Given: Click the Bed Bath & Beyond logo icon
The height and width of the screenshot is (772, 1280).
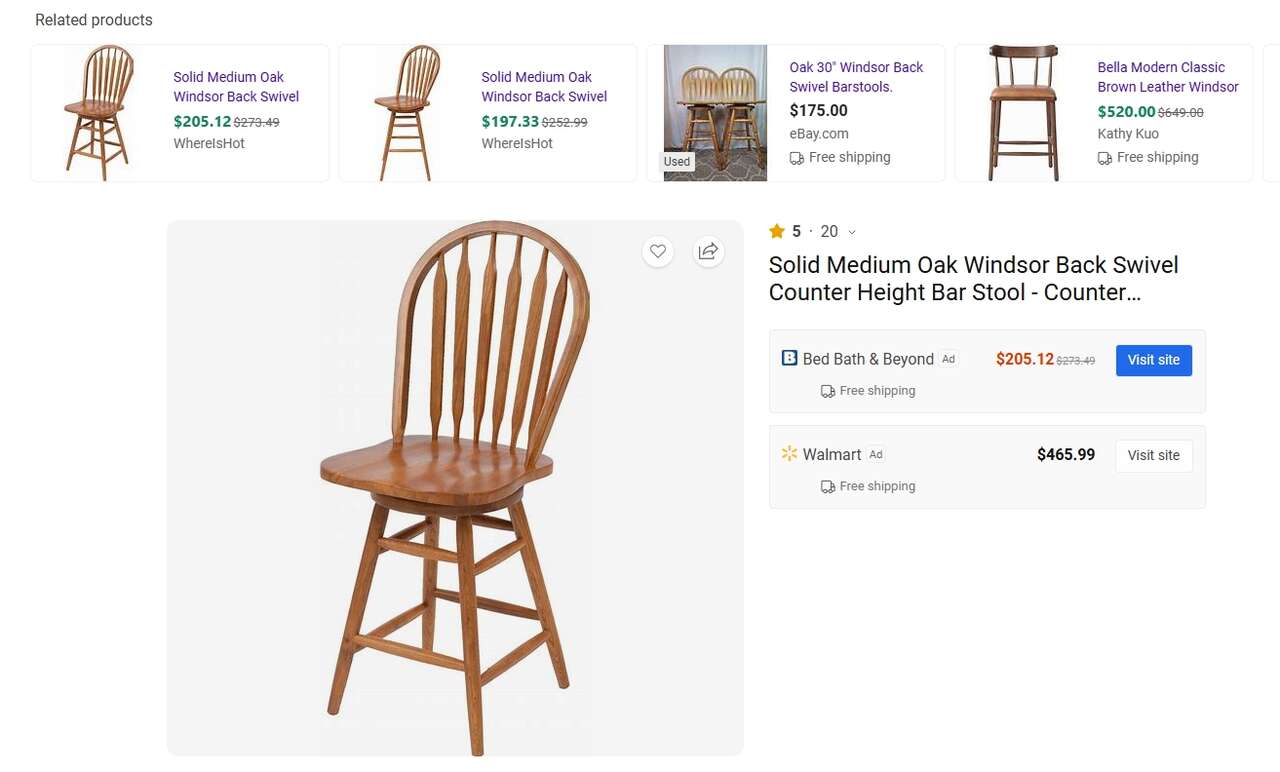Looking at the screenshot, I should tap(789, 358).
